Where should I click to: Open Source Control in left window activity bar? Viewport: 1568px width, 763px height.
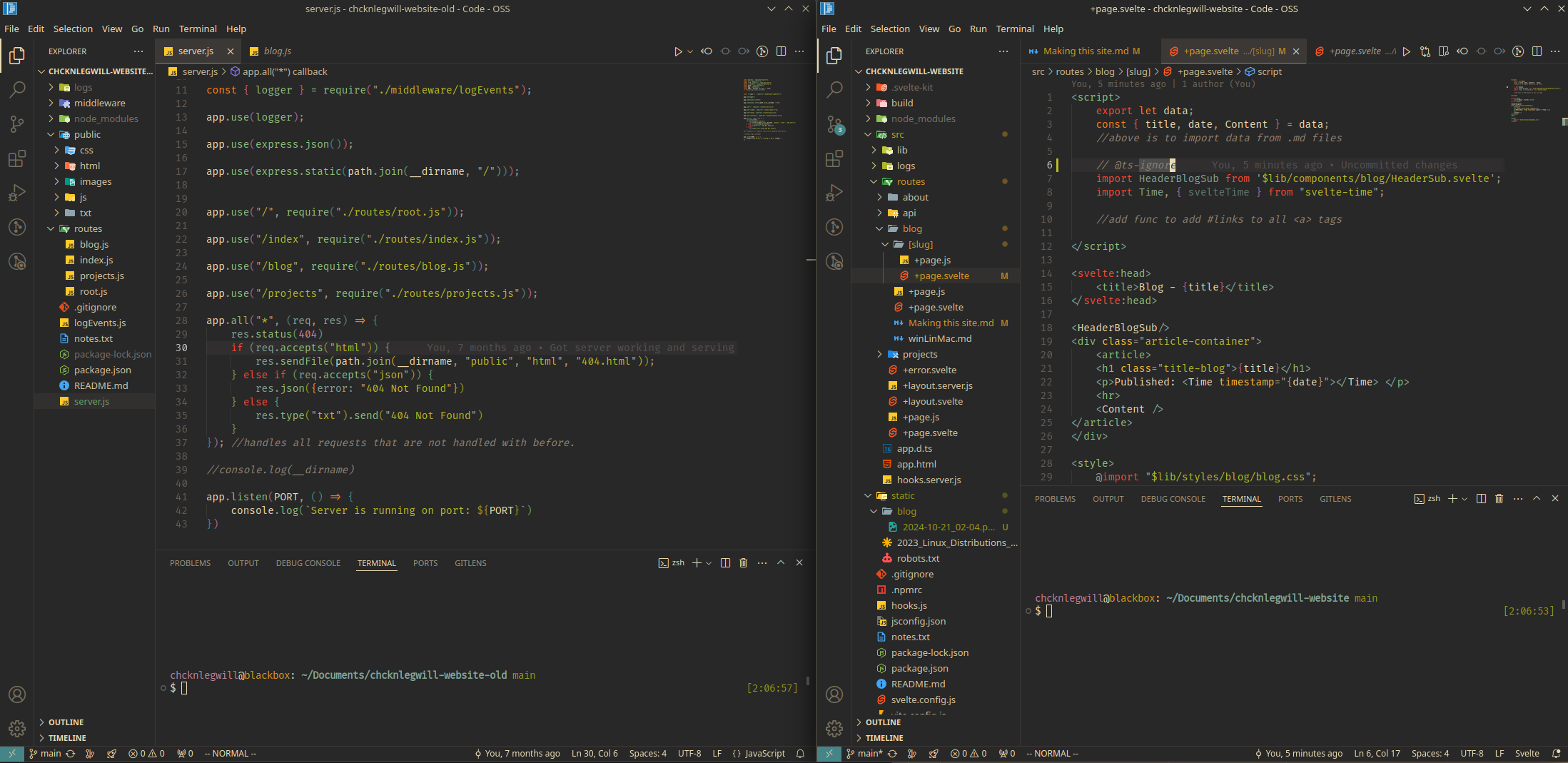coord(16,124)
